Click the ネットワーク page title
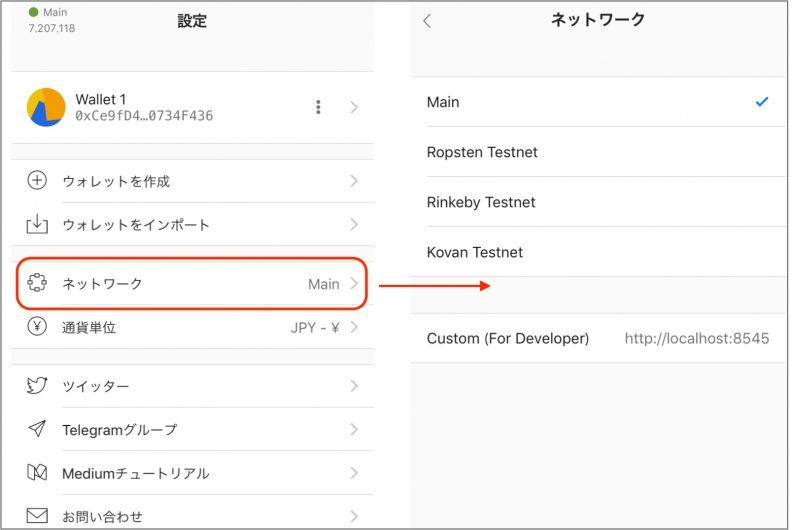 (597, 19)
